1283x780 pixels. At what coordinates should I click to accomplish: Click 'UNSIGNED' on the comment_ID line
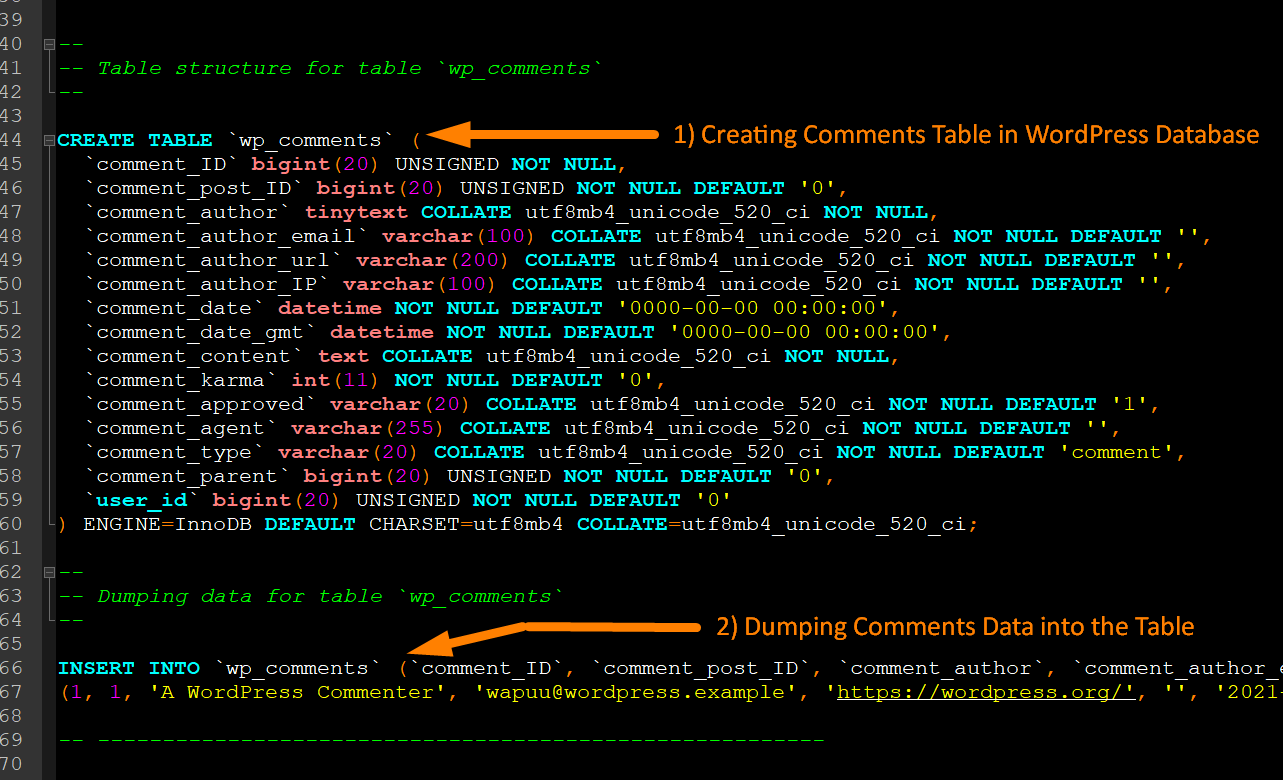pyautogui.click(x=447, y=164)
